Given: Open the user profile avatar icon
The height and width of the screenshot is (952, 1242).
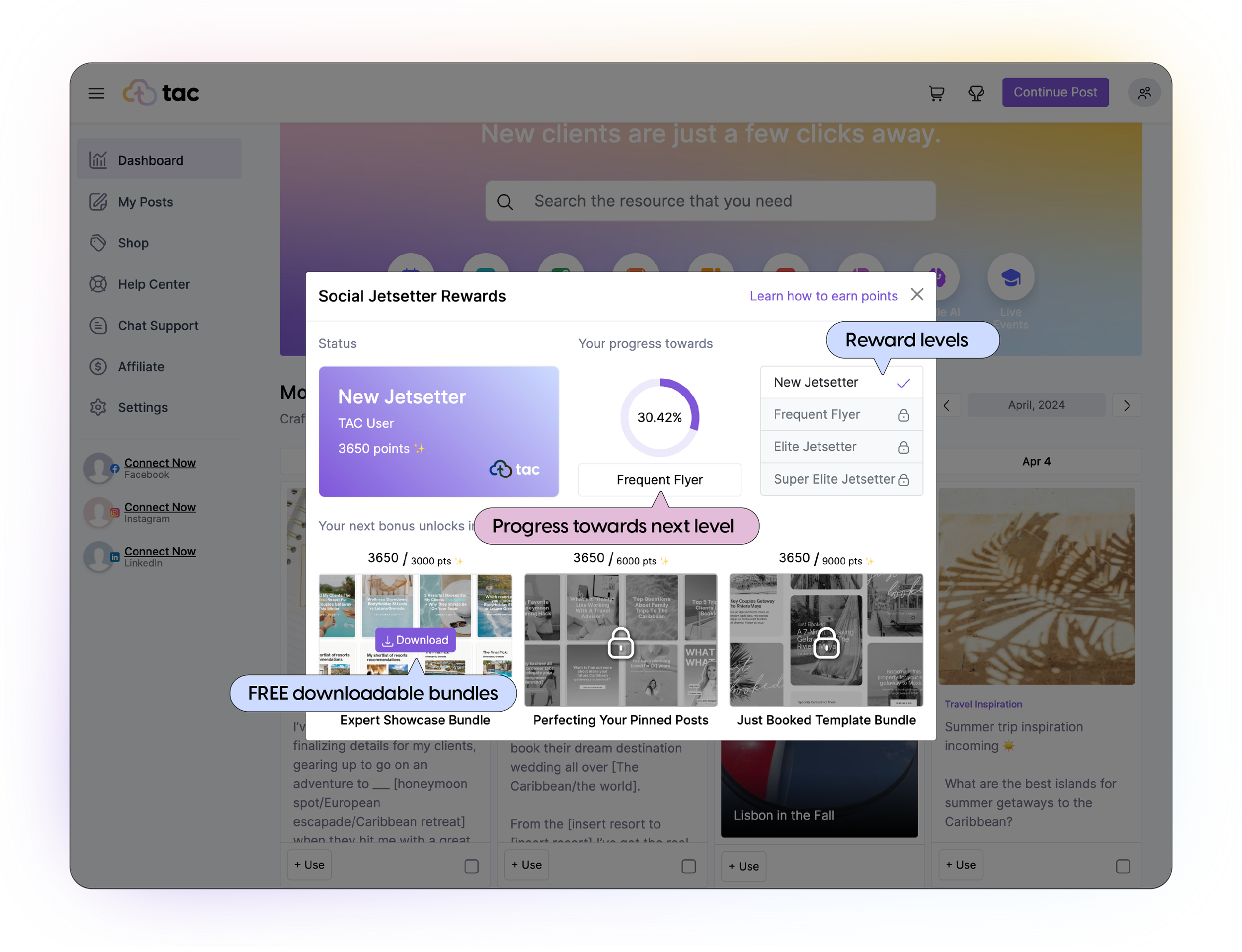Looking at the screenshot, I should coord(1144,92).
